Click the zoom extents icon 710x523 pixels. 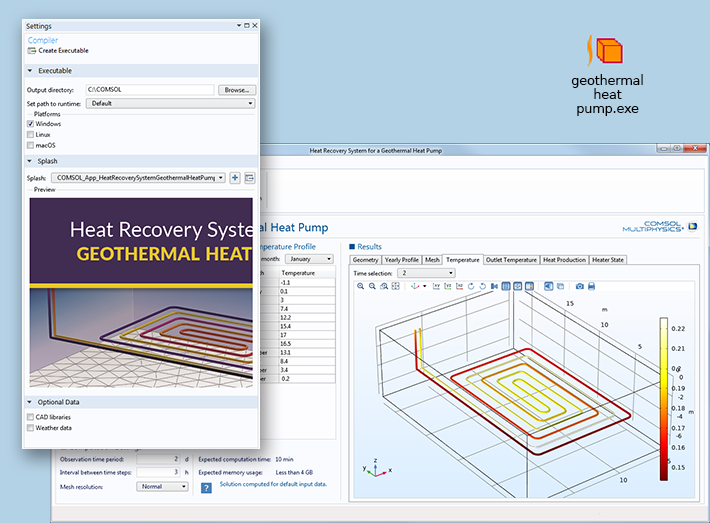click(x=396, y=286)
